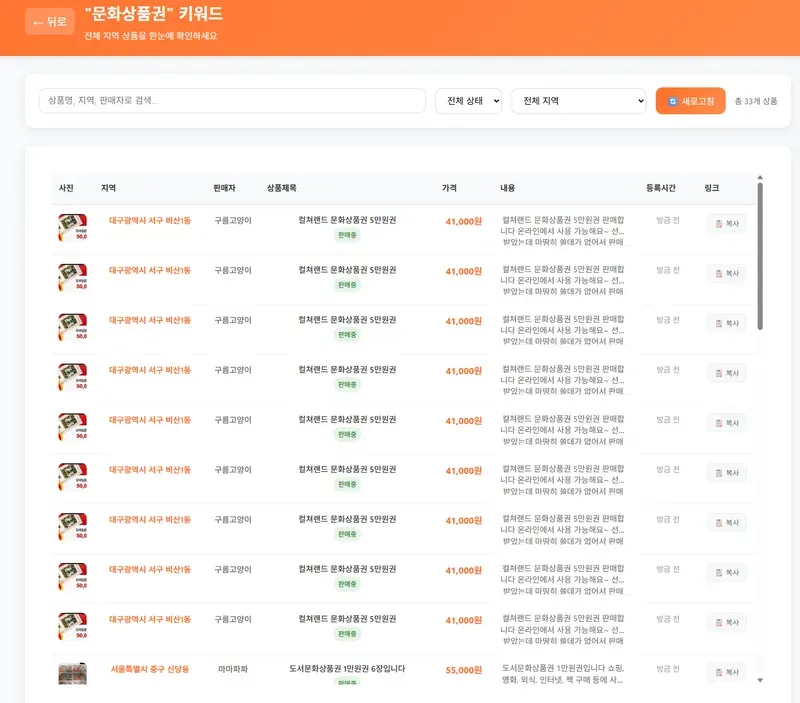The height and width of the screenshot is (703, 800).
Task: Select the 지역 column header
Action: [109, 188]
